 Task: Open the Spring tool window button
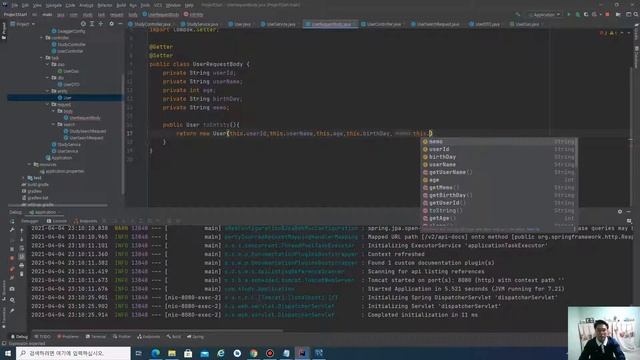point(195,337)
